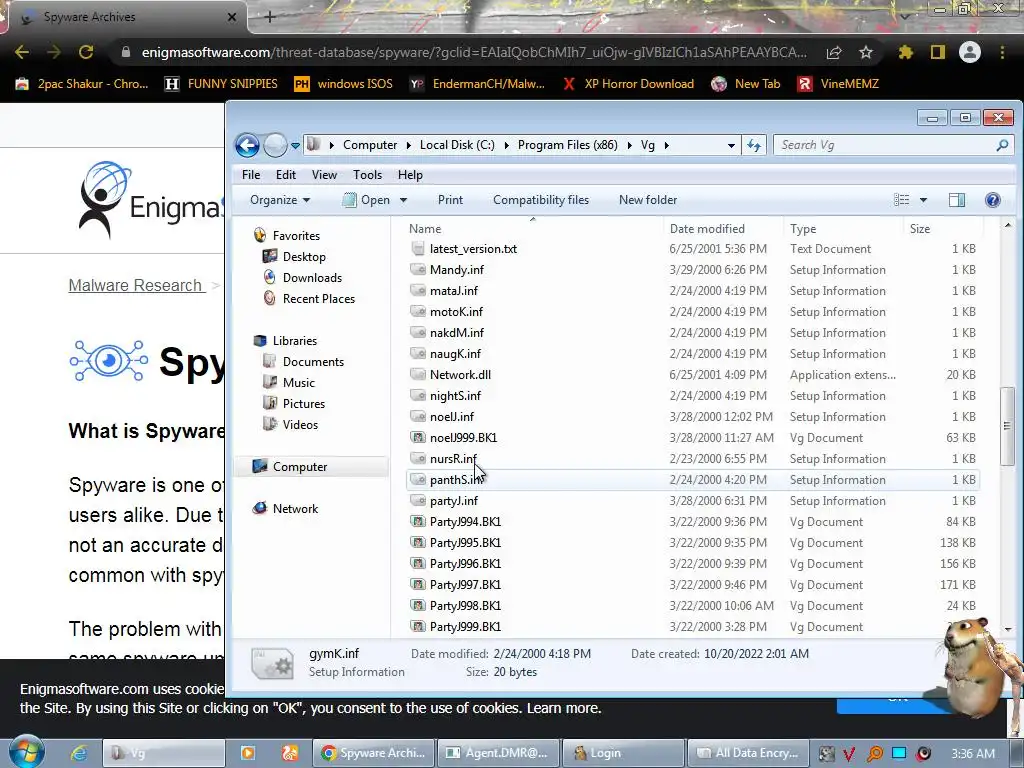Select Libraries in navigation pane
The height and width of the screenshot is (768, 1024).
click(x=295, y=341)
